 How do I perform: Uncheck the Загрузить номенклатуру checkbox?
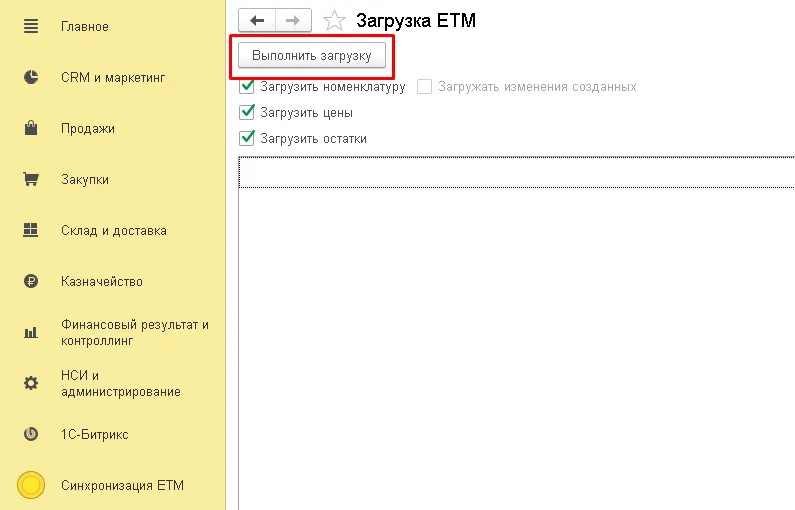pyautogui.click(x=247, y=87)
